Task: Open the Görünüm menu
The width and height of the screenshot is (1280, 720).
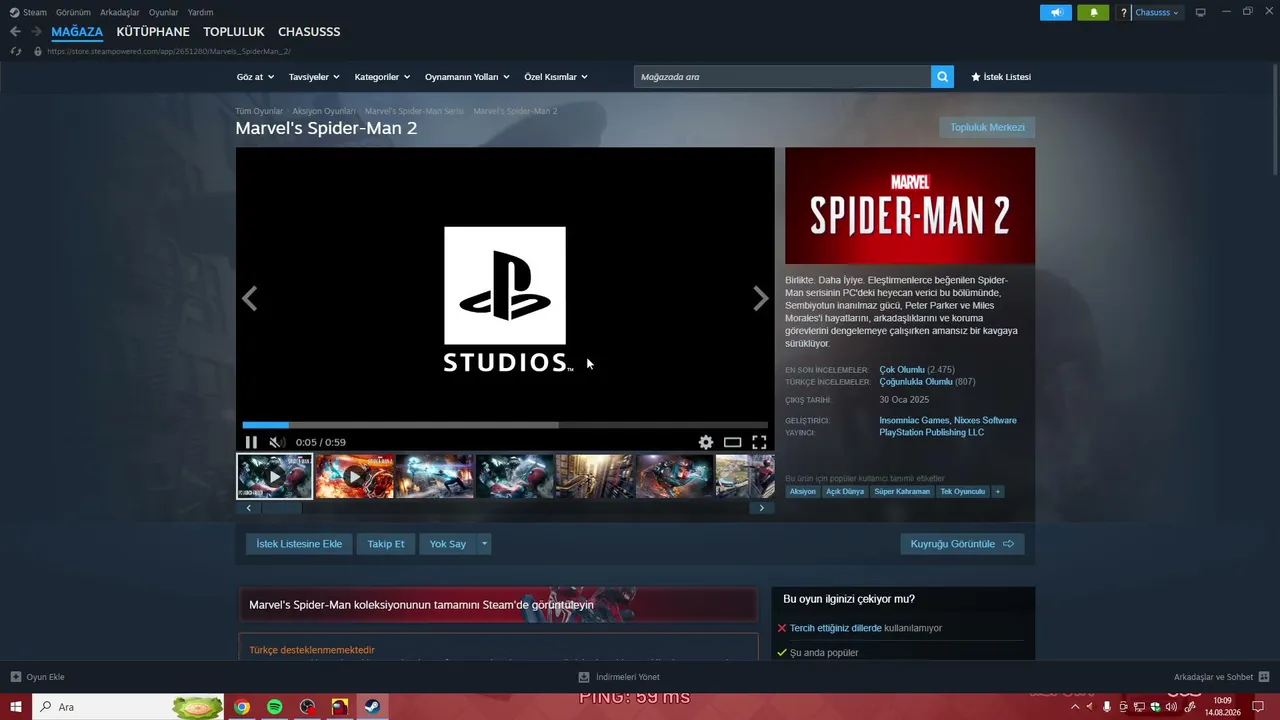Action: (73, 13)
